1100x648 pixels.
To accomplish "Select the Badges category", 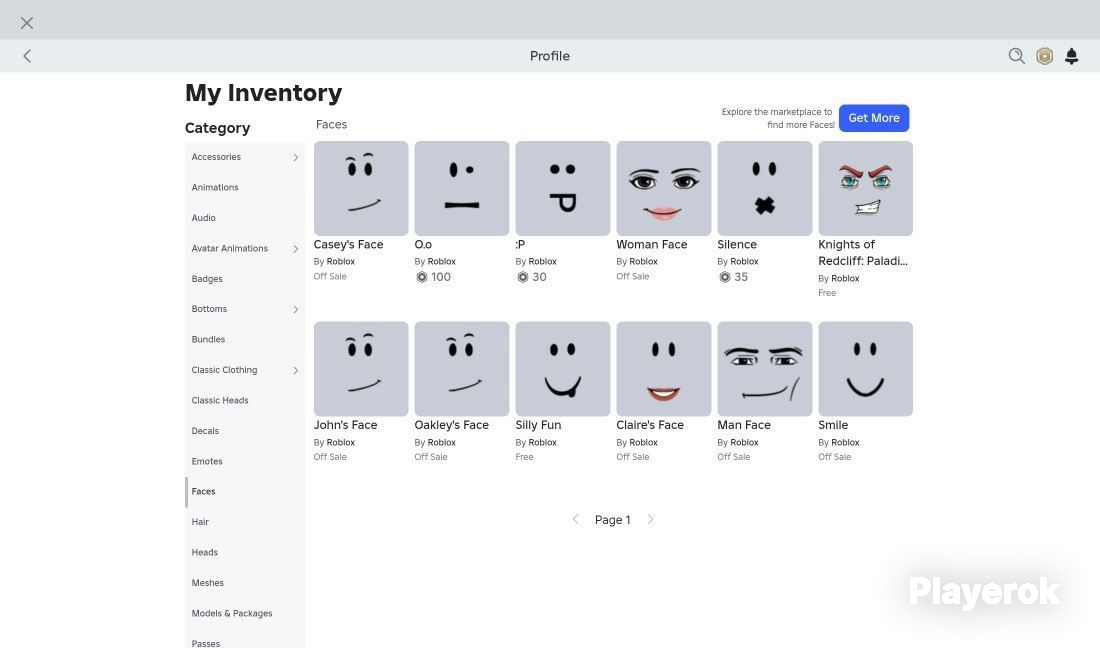I will (x=245, y=279).
